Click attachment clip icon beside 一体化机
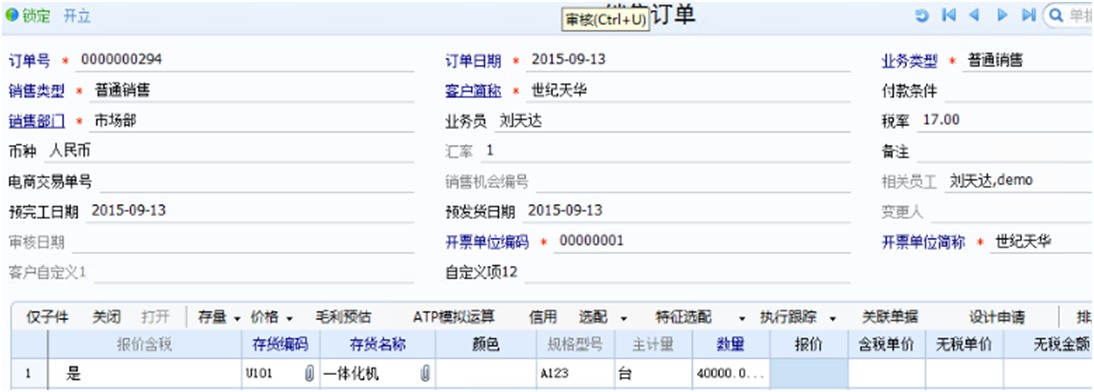 pyautogui.click(x=424, y=374)
